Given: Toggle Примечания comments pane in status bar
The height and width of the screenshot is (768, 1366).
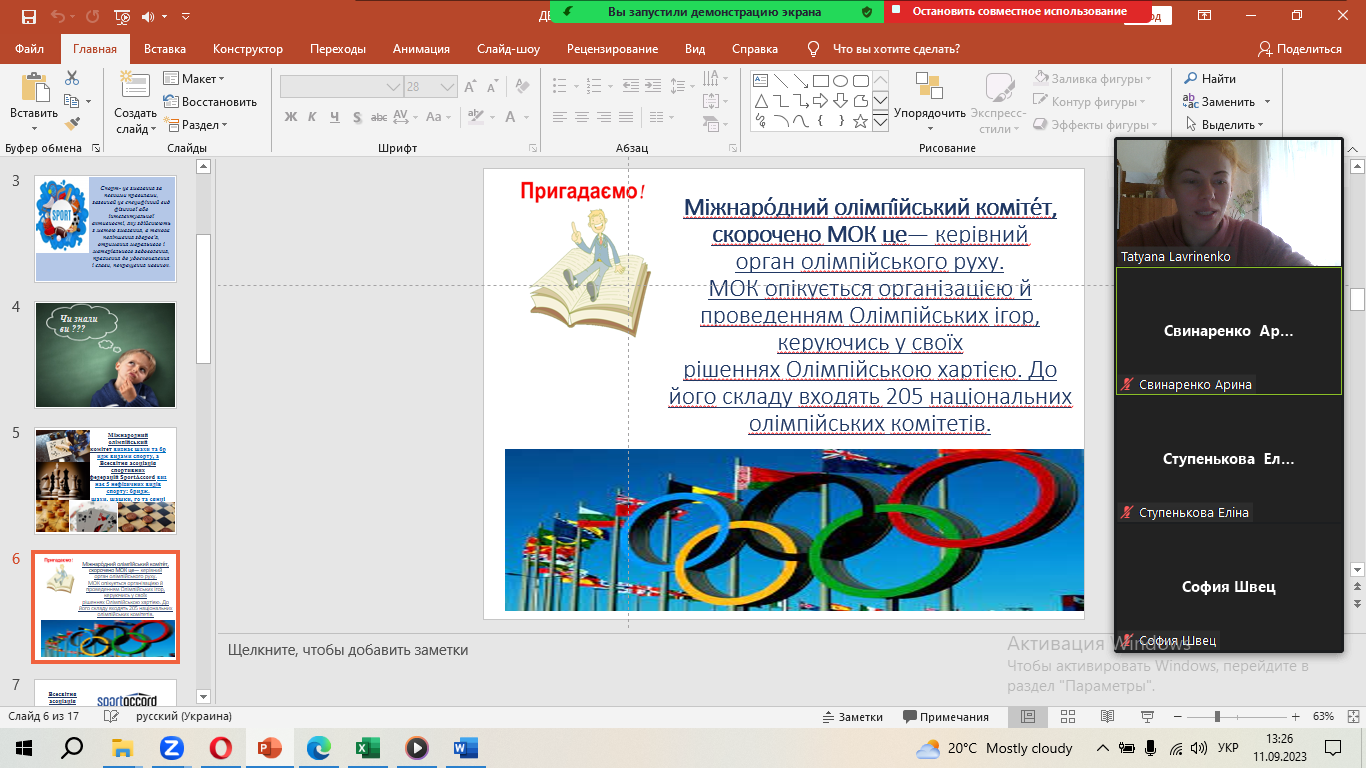Looking at the screenshot, I should tap(945, 717).
